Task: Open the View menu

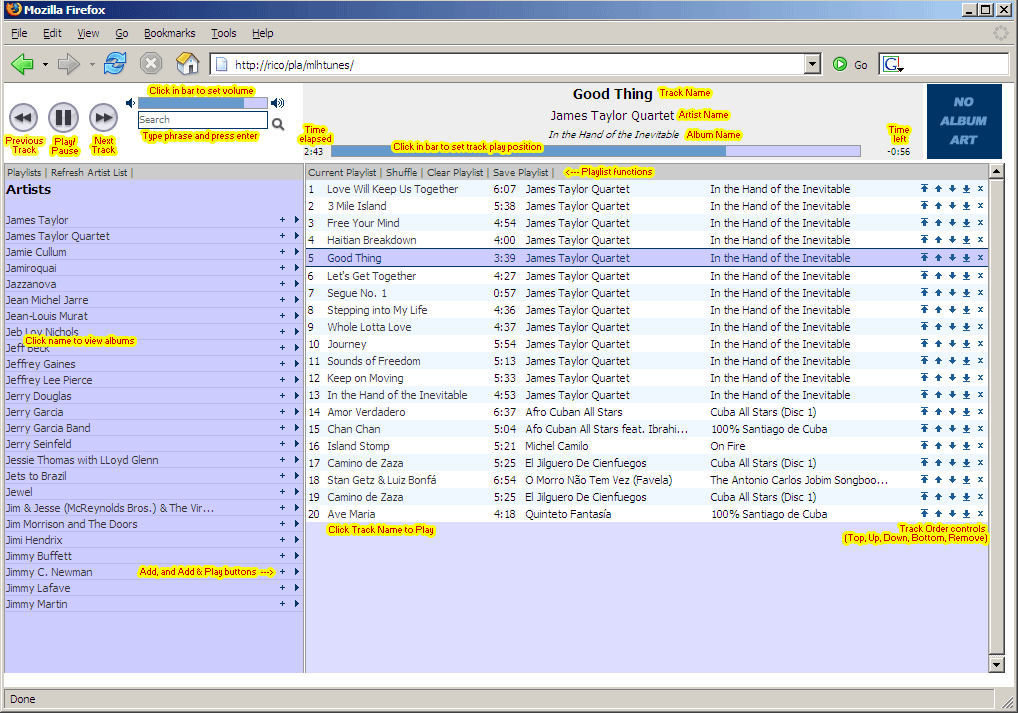Action: click(x=88, y=33)
